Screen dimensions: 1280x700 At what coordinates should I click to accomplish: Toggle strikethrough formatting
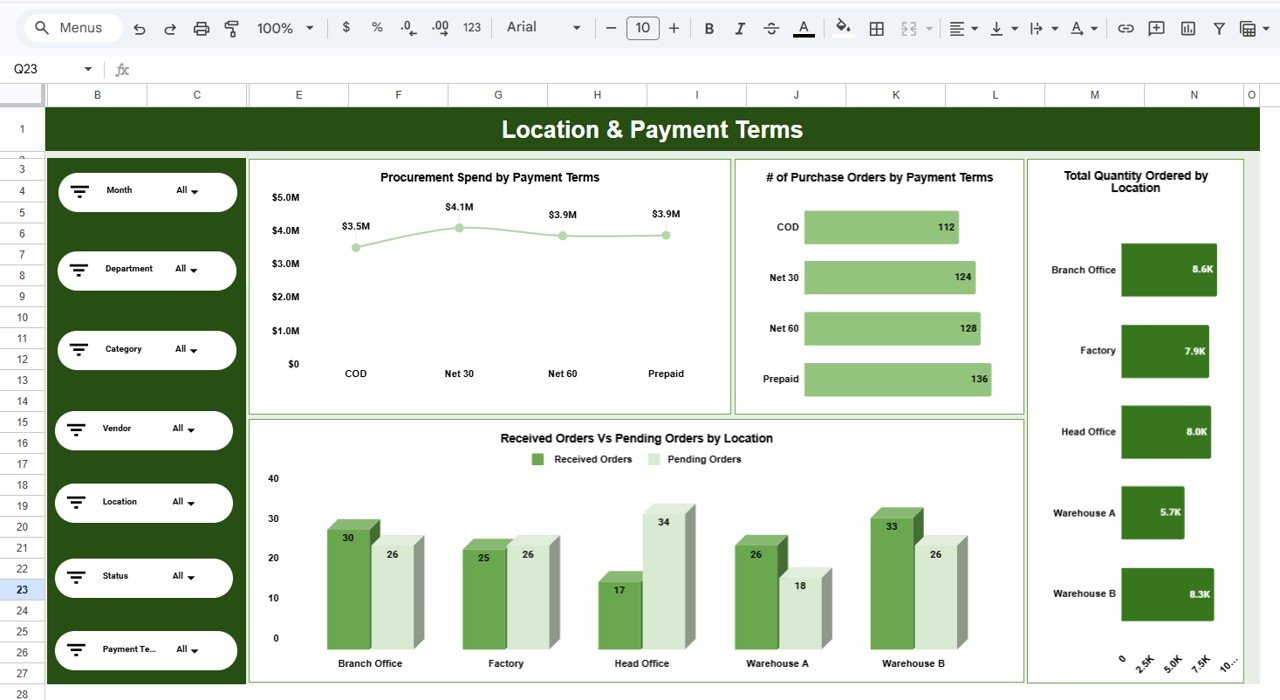771,27
